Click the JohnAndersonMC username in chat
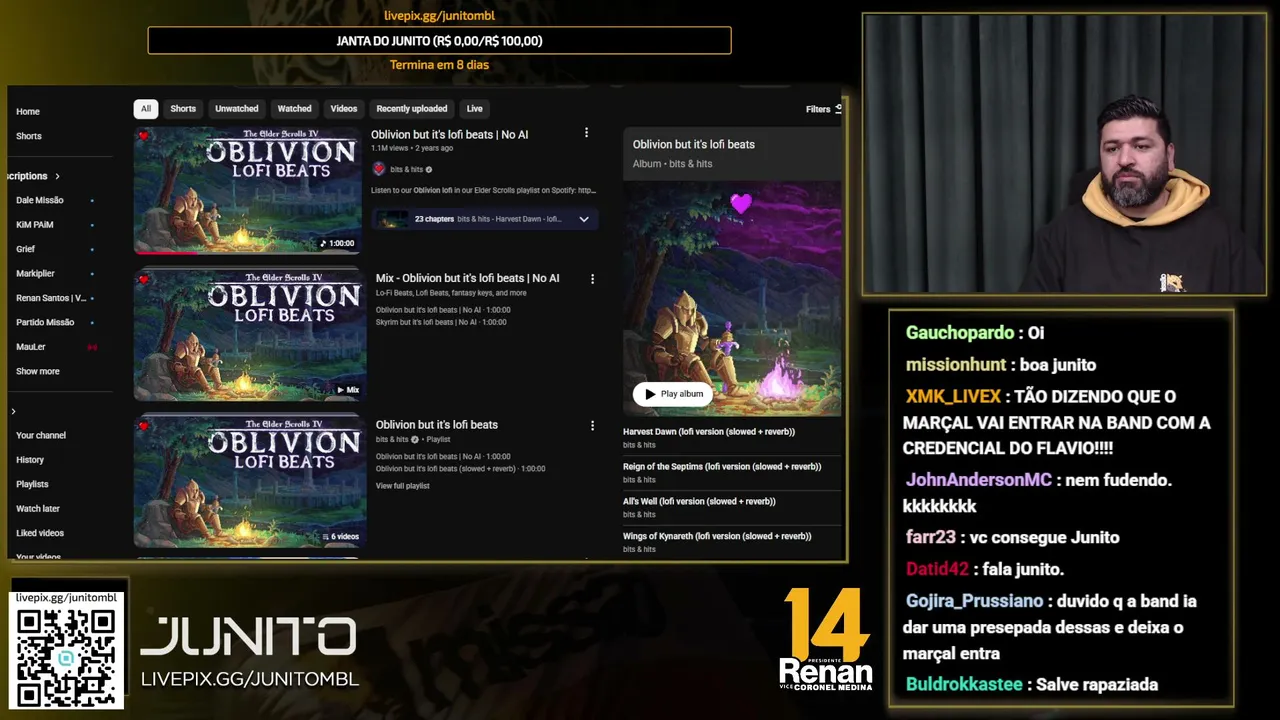Viewport: 1280px width, 720px height. tap(979, 480)
